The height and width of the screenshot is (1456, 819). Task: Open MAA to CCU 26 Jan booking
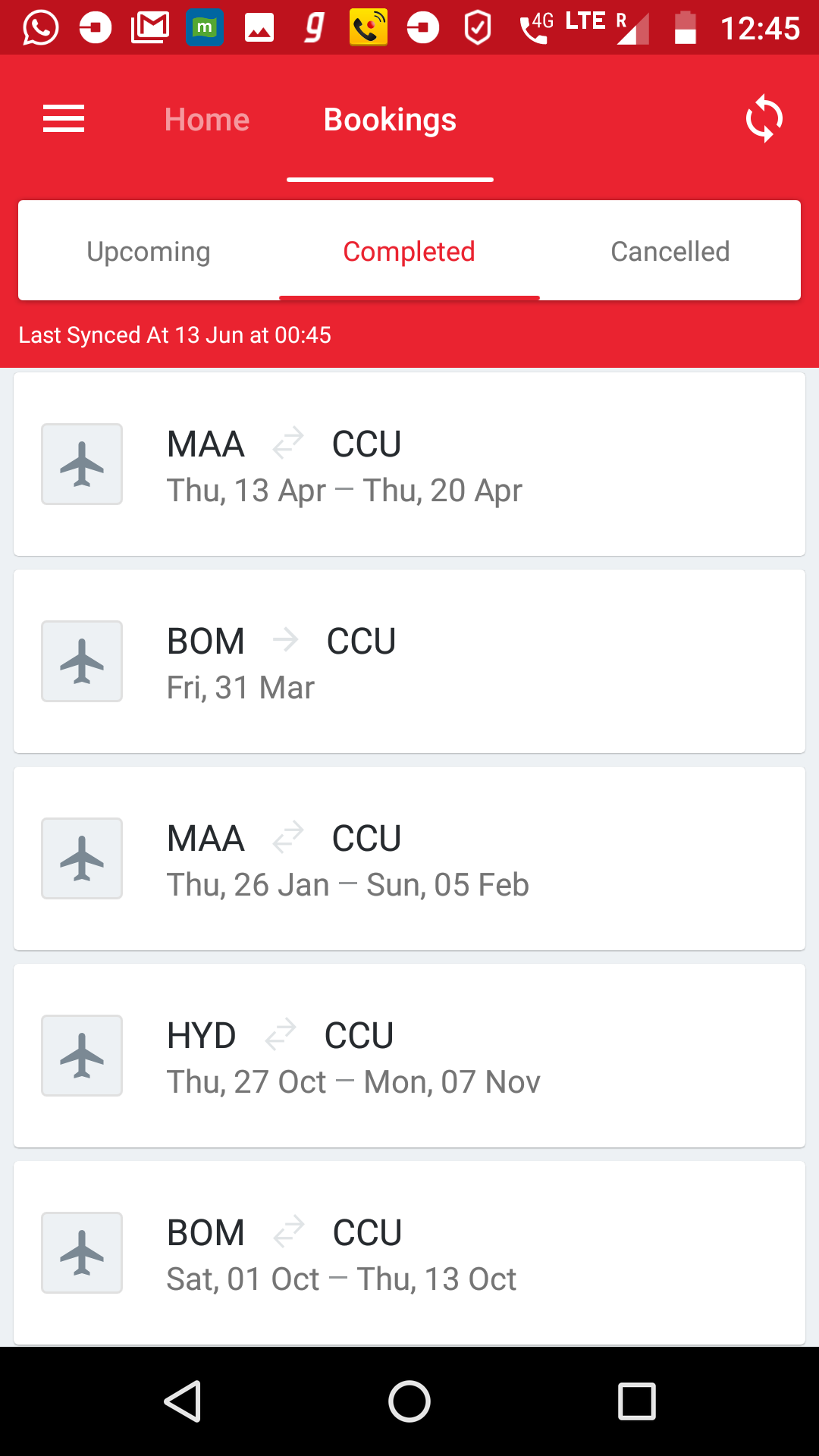coord(409,858)
